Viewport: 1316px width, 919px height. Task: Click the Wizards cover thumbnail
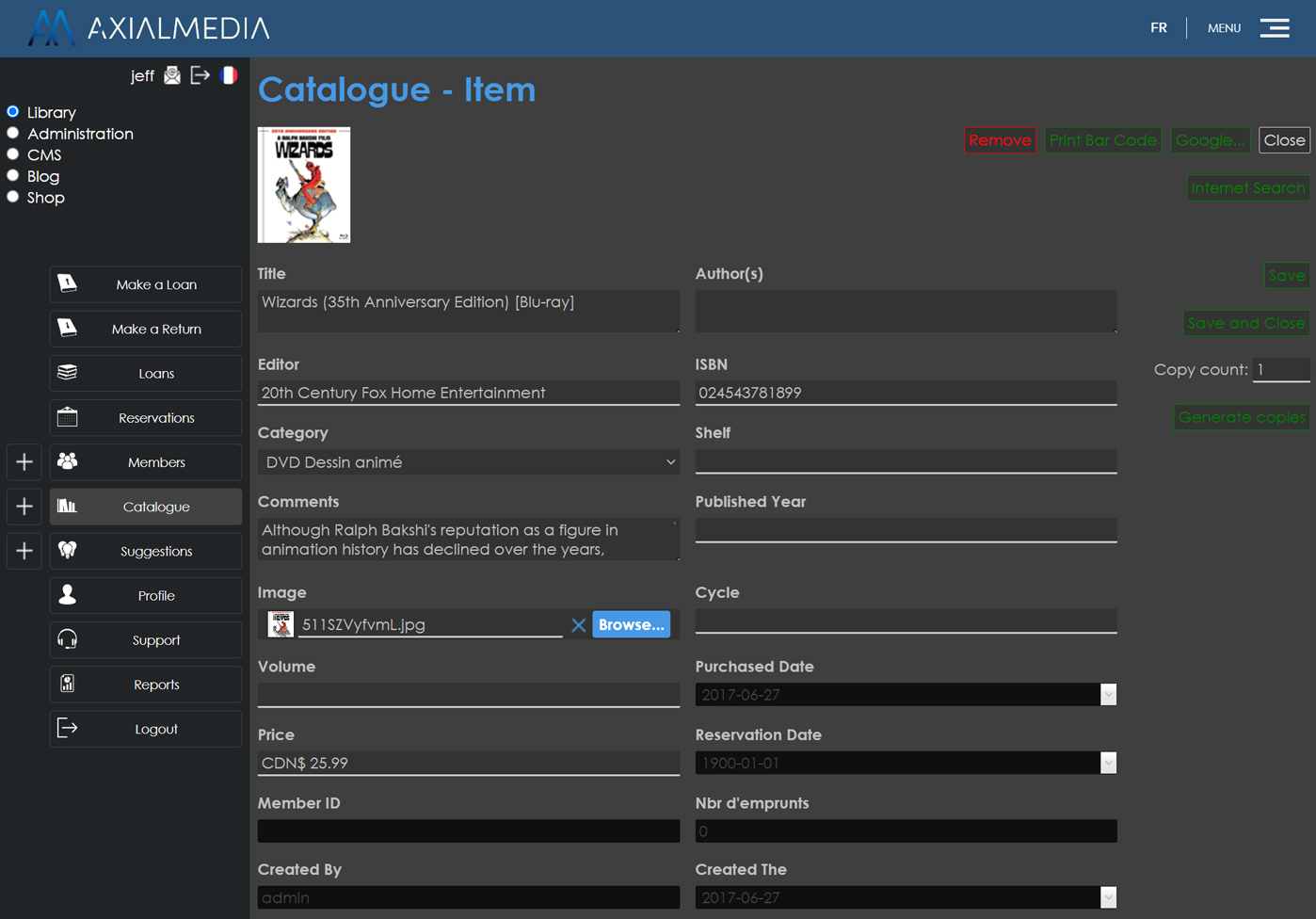[304, 185]
